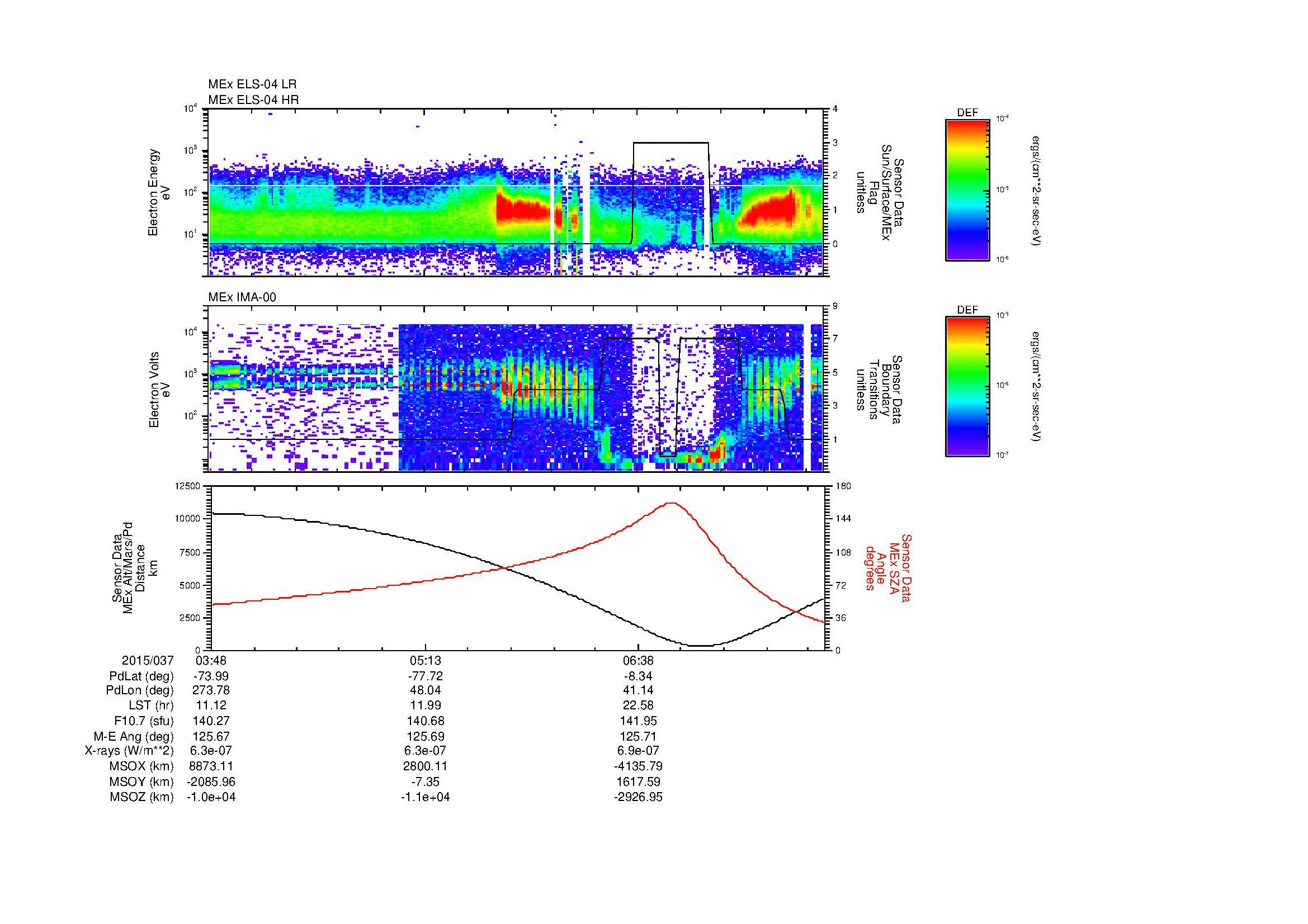Click the 'MSOZ (km)' row label
This screenshot has height=924, width=1308.
coord(142,797)
